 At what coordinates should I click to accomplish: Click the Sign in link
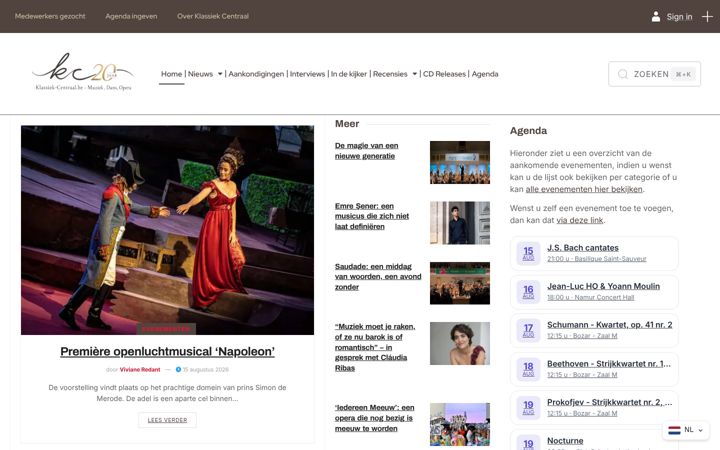[679, 17]
